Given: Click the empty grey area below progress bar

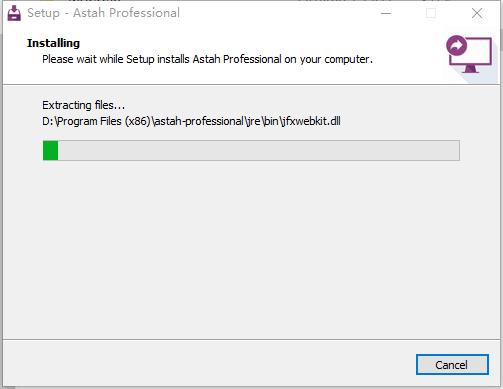Looking at the screenshot, I should pos(251,250).
